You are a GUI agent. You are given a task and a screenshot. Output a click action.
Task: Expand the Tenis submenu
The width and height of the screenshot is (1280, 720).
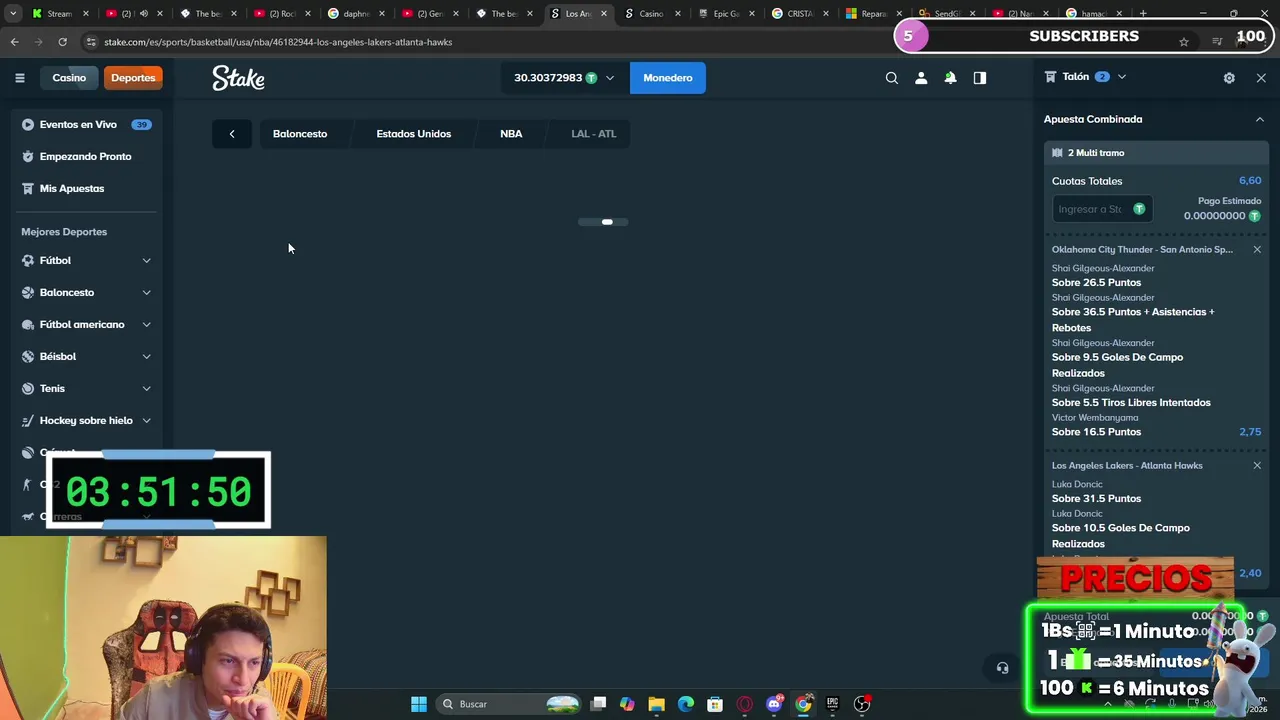pyautogui.click(x=146, y=389)
